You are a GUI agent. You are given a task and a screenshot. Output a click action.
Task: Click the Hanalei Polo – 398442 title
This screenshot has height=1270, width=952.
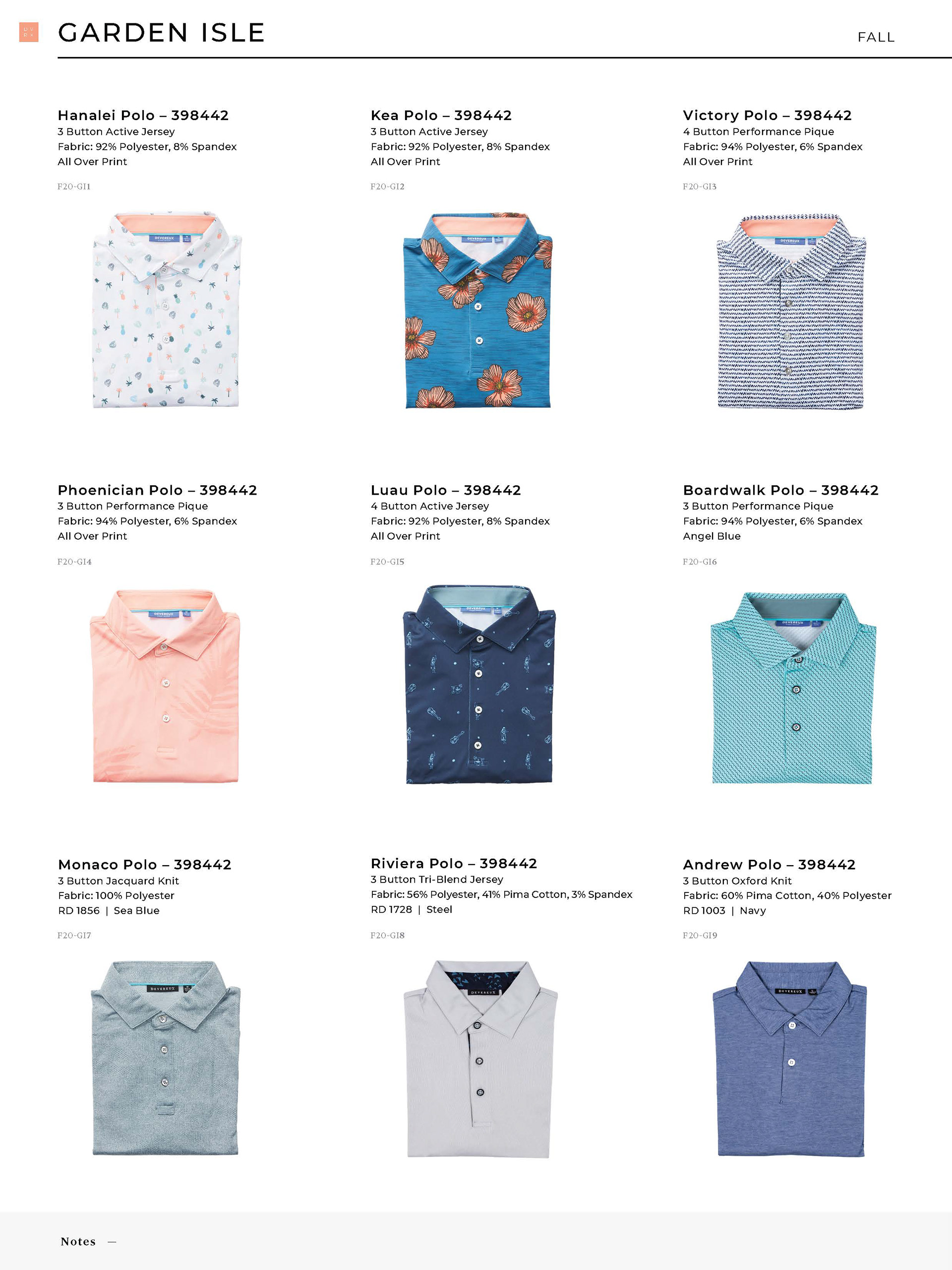click(x=143, y=116)
